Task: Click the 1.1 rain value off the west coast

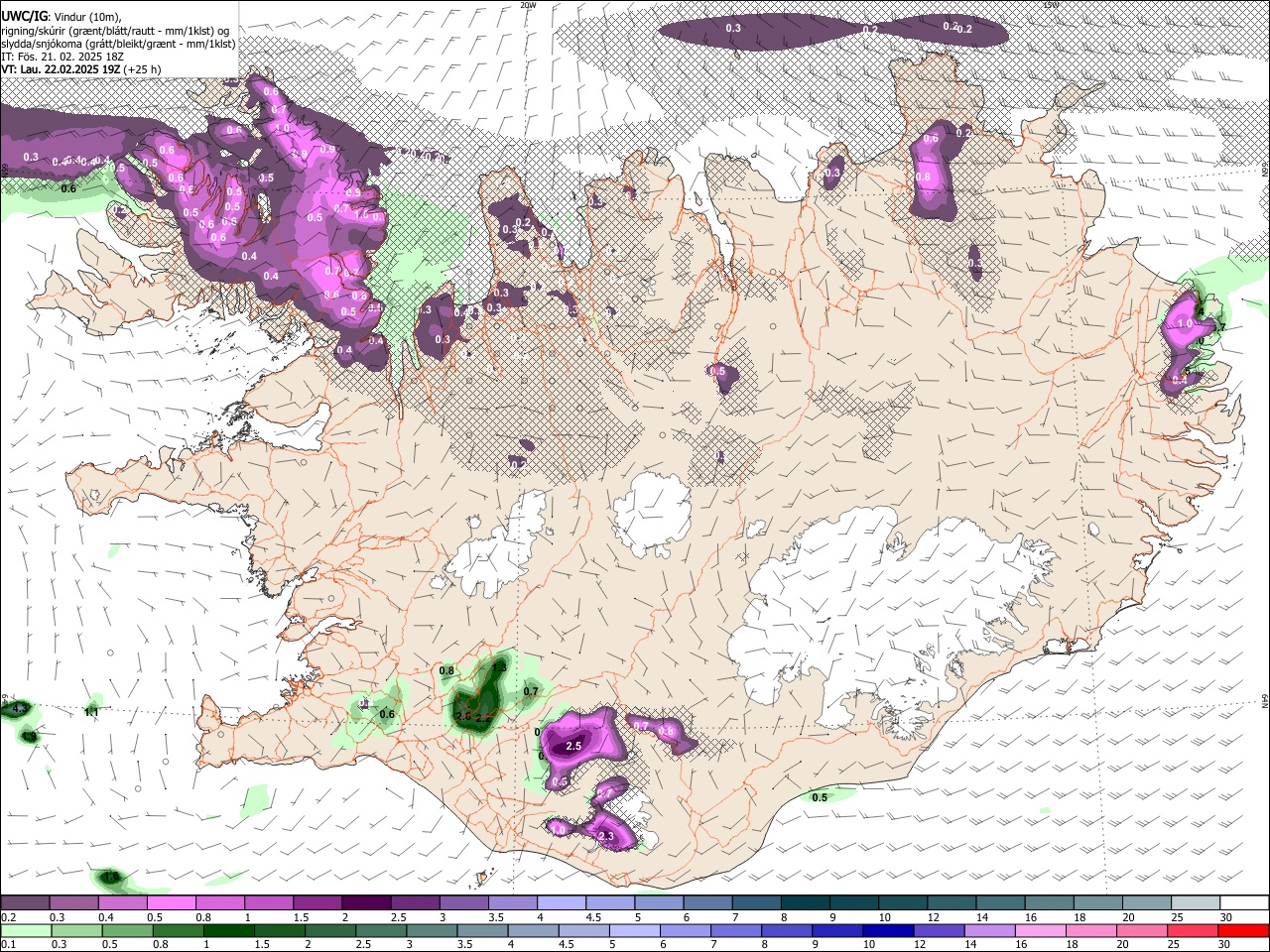Action: [92, 712]
